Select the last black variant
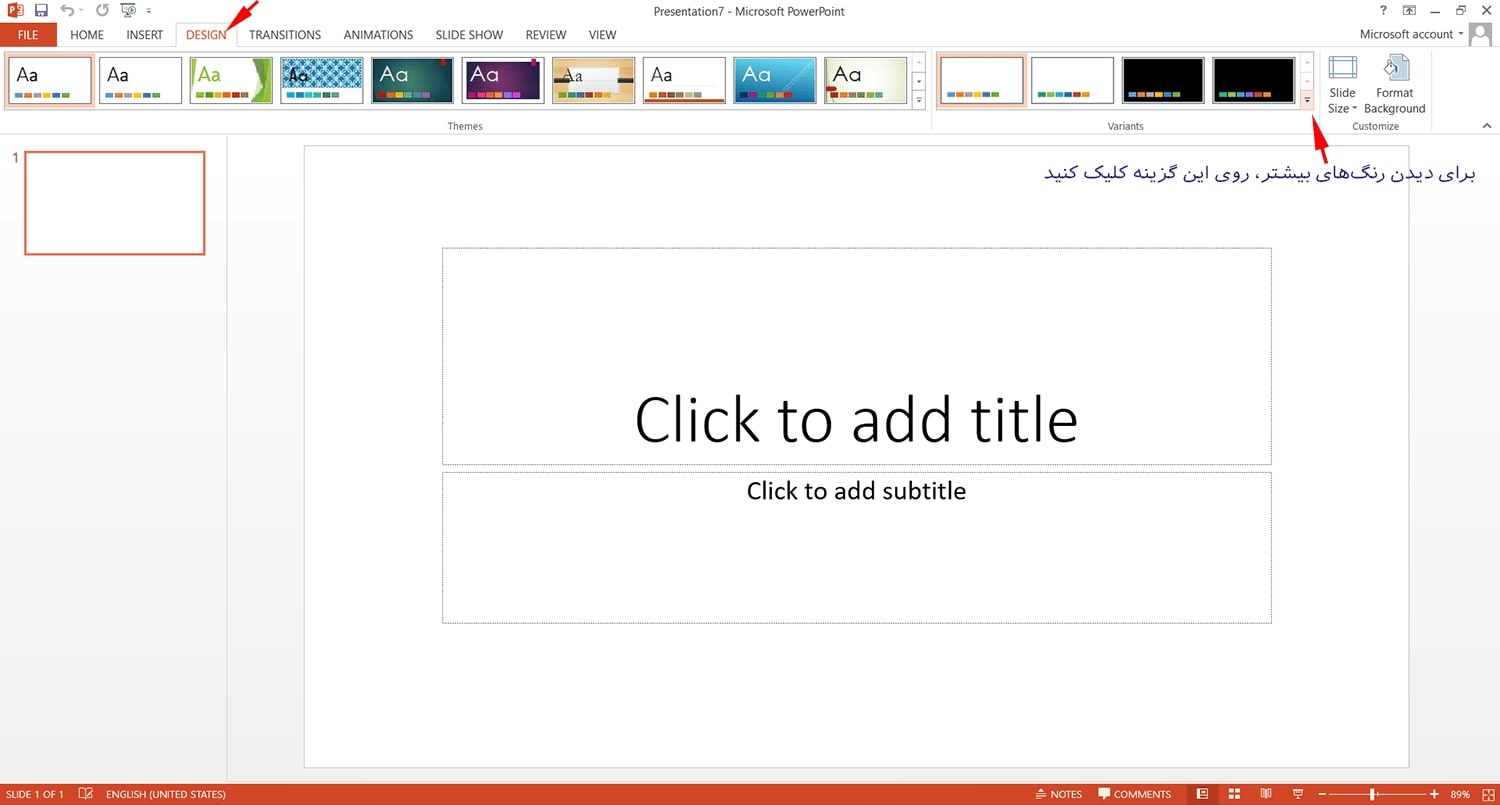 click(x=1254, y=80)
